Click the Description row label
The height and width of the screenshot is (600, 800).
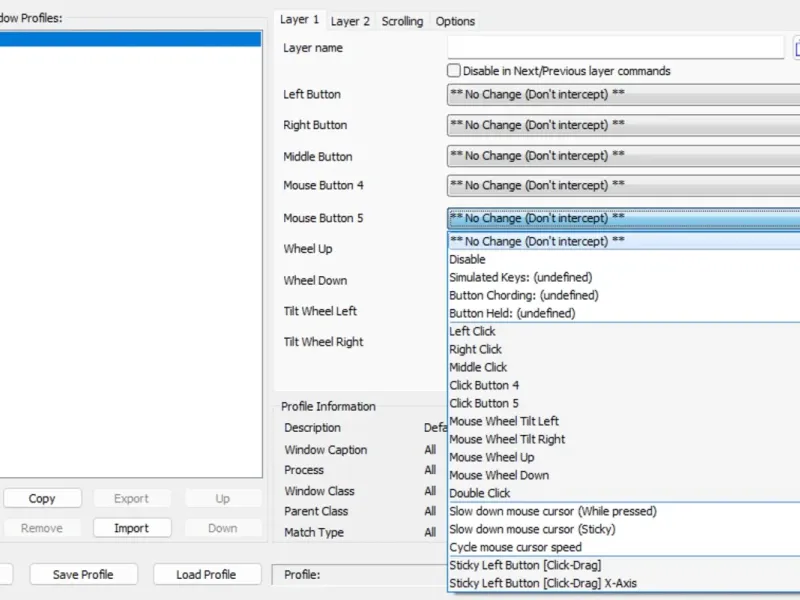pos(312,428)
